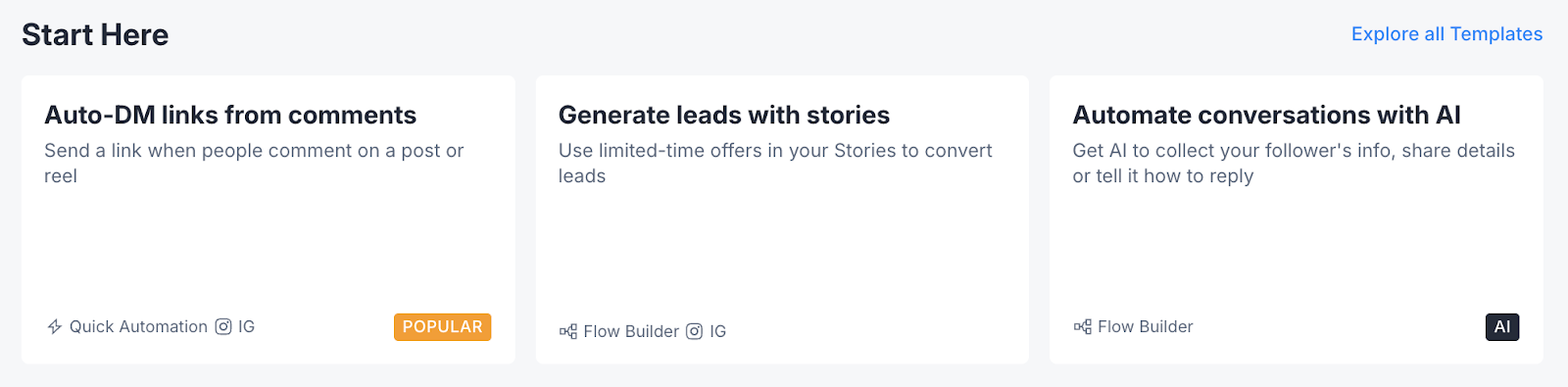Click the orange POPULAR badge

point(442,326)
